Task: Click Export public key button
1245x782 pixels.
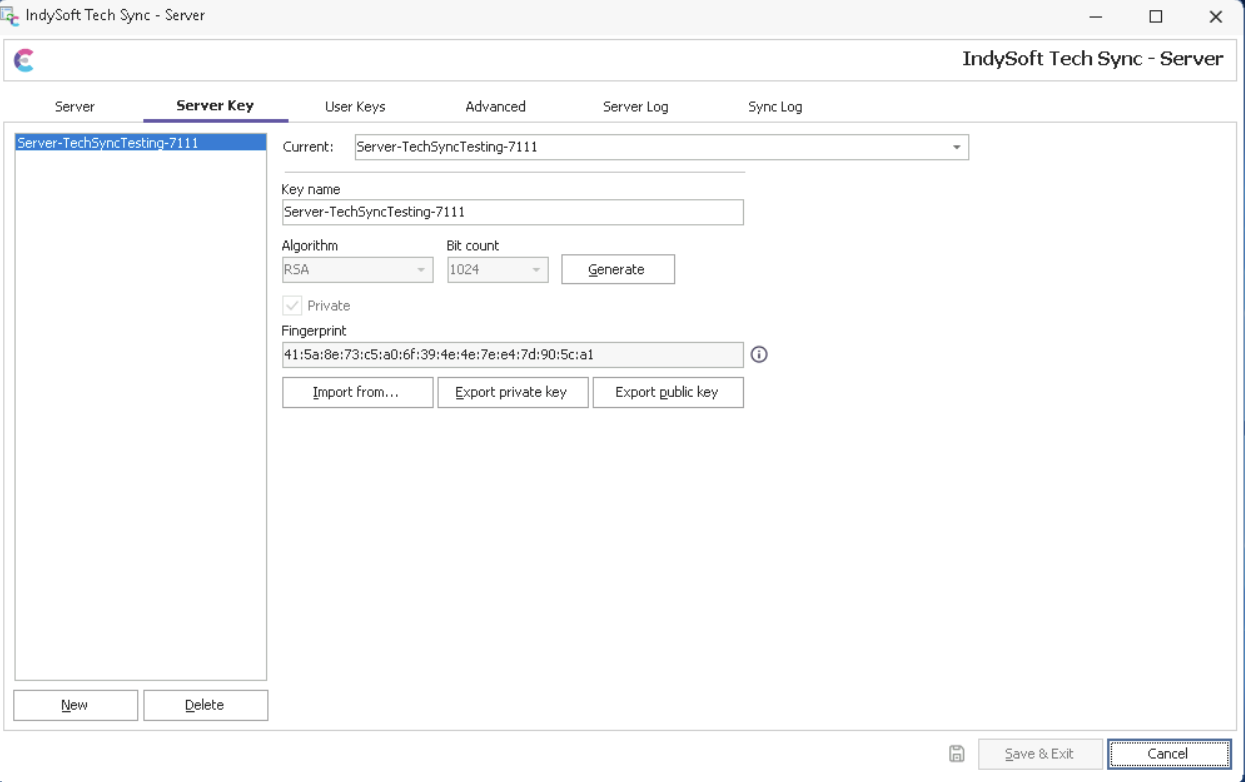Action: [667, 392]
